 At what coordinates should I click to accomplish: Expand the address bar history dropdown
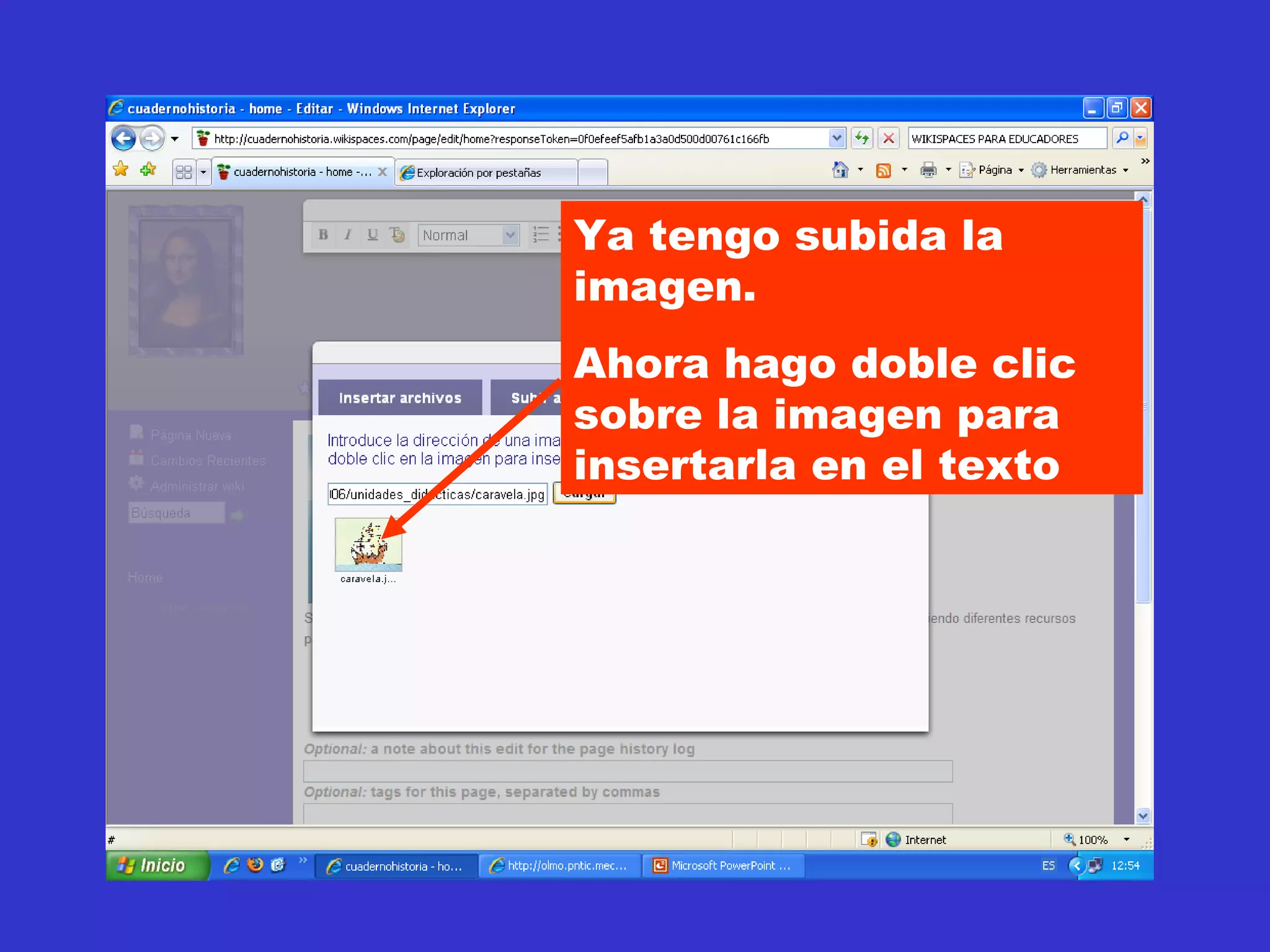(x=837, y=138)
